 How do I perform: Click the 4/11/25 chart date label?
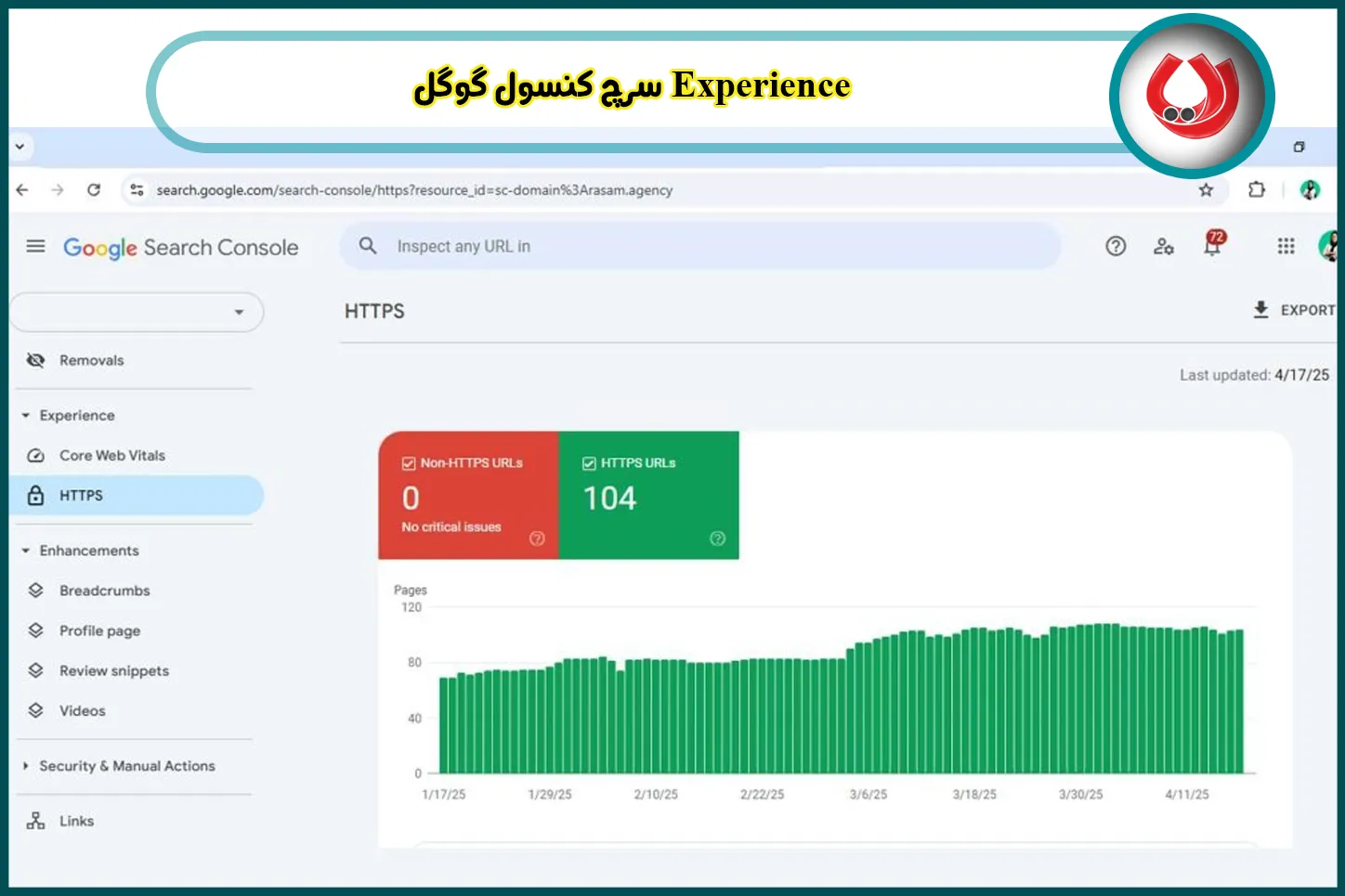[x=1187, y=795]
